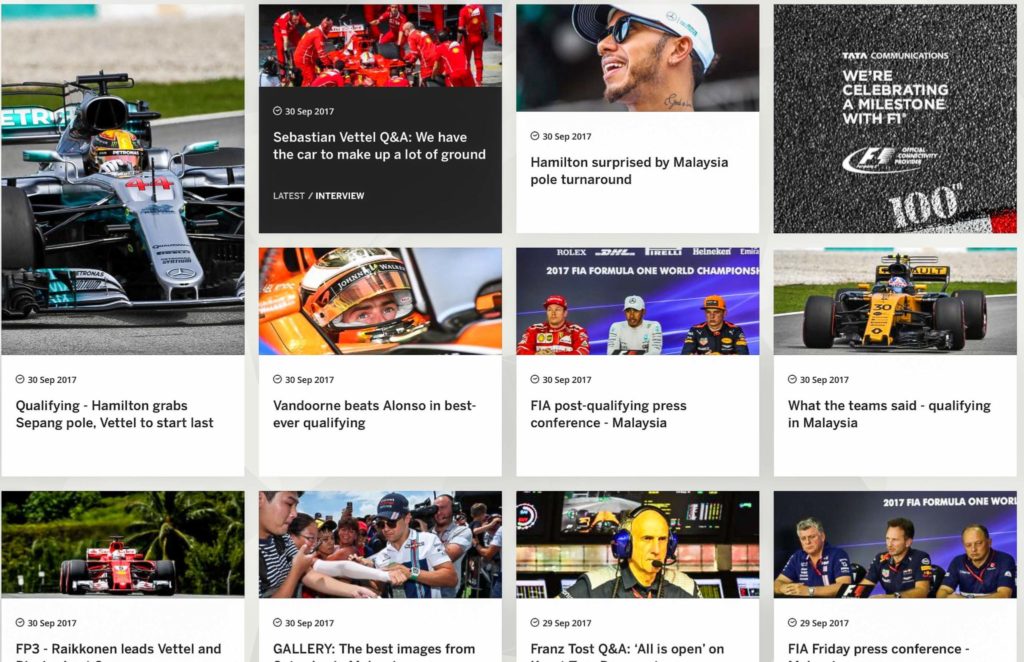Click the red Ferrari on track thumbnail
The width and height of the screenshot is (1024, 662).
[x=123, y=544]
